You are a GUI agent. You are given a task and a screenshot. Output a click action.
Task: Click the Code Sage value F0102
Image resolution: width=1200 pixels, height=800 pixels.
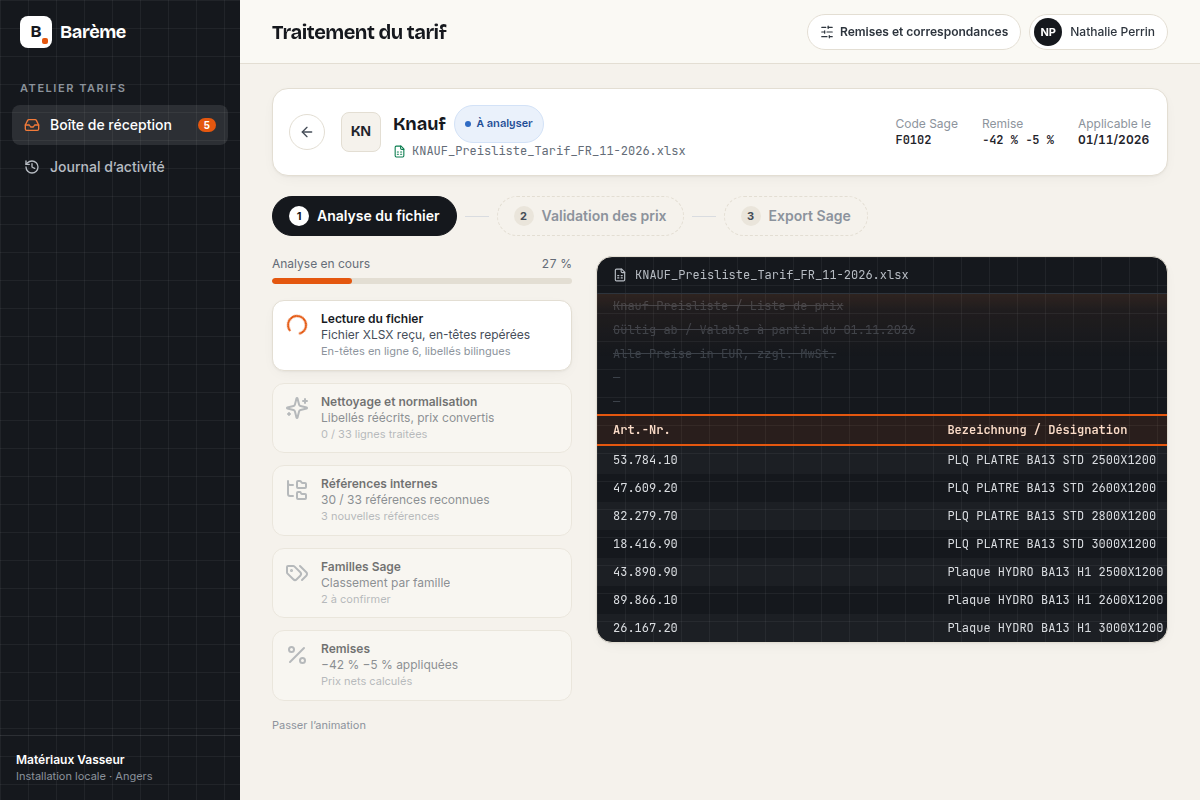point(913,140)
